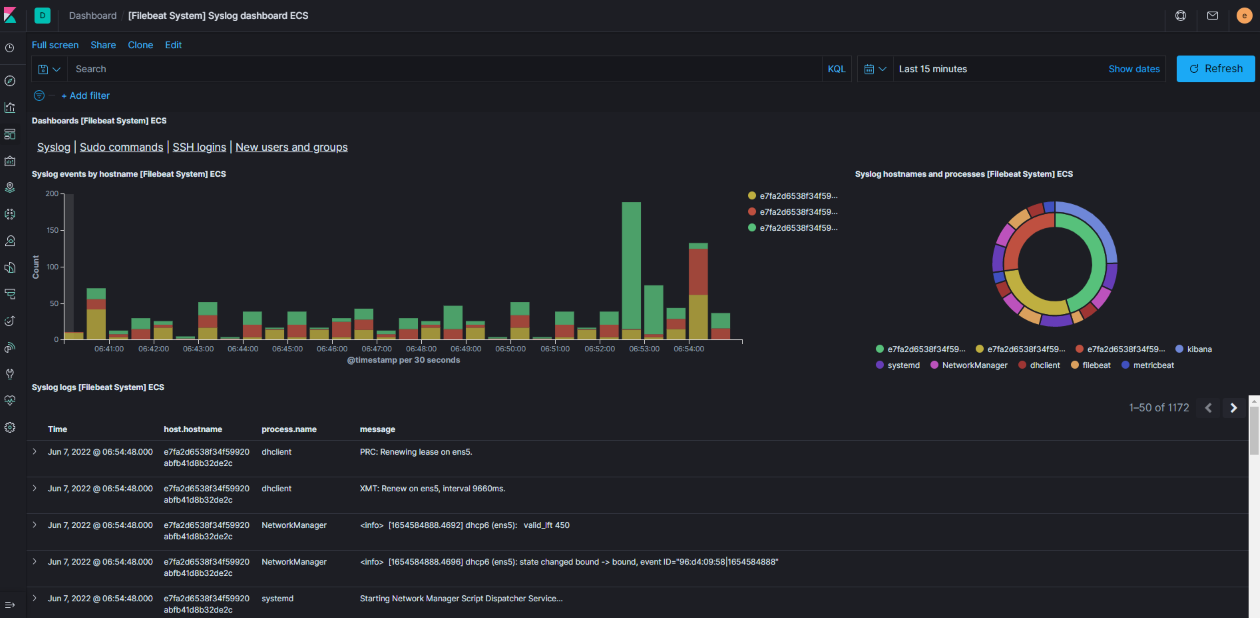Expand the side navigation at bottom left

[10, 605]
